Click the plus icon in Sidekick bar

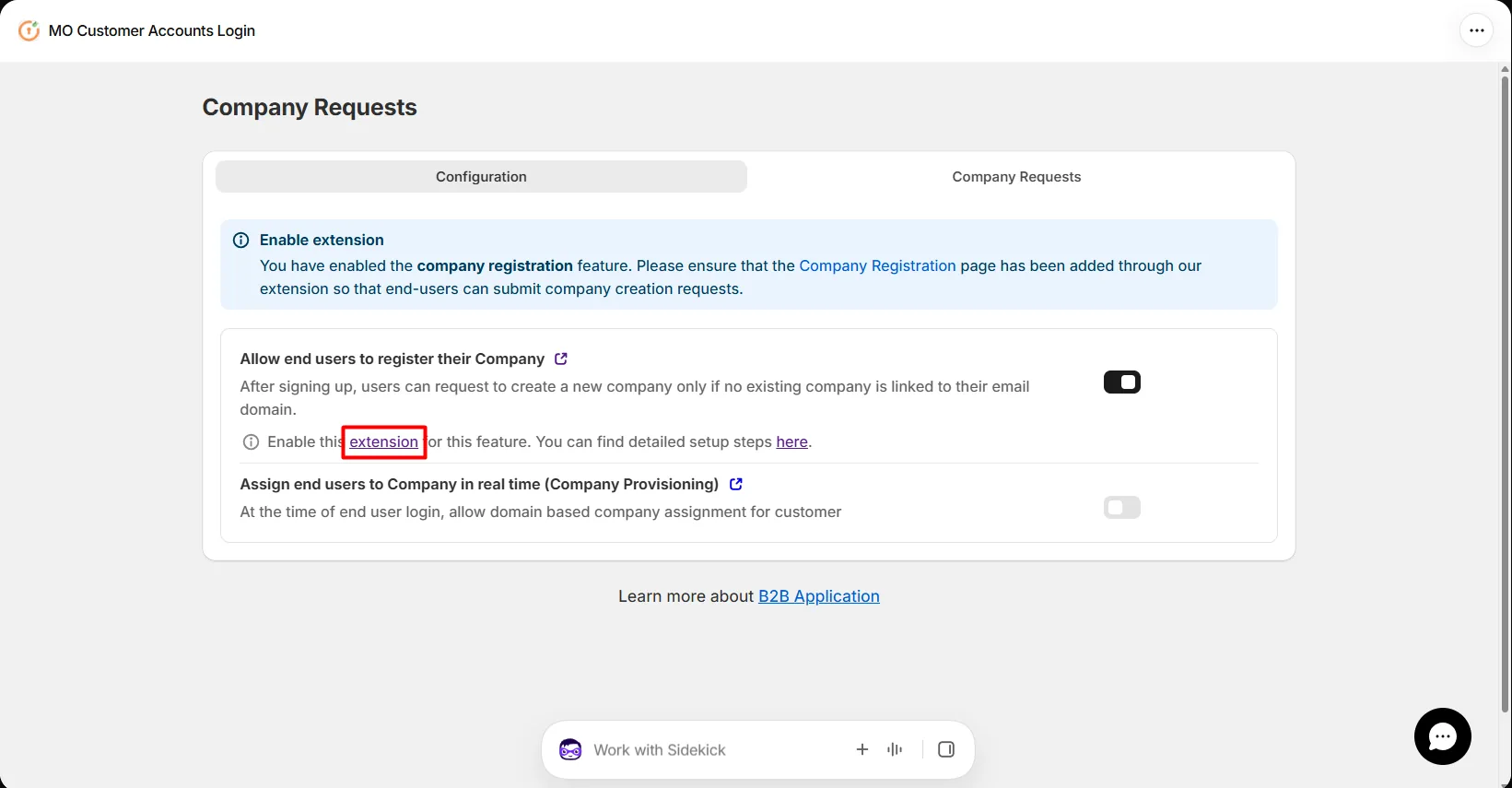pyautogui.click(x=862, y=749)
